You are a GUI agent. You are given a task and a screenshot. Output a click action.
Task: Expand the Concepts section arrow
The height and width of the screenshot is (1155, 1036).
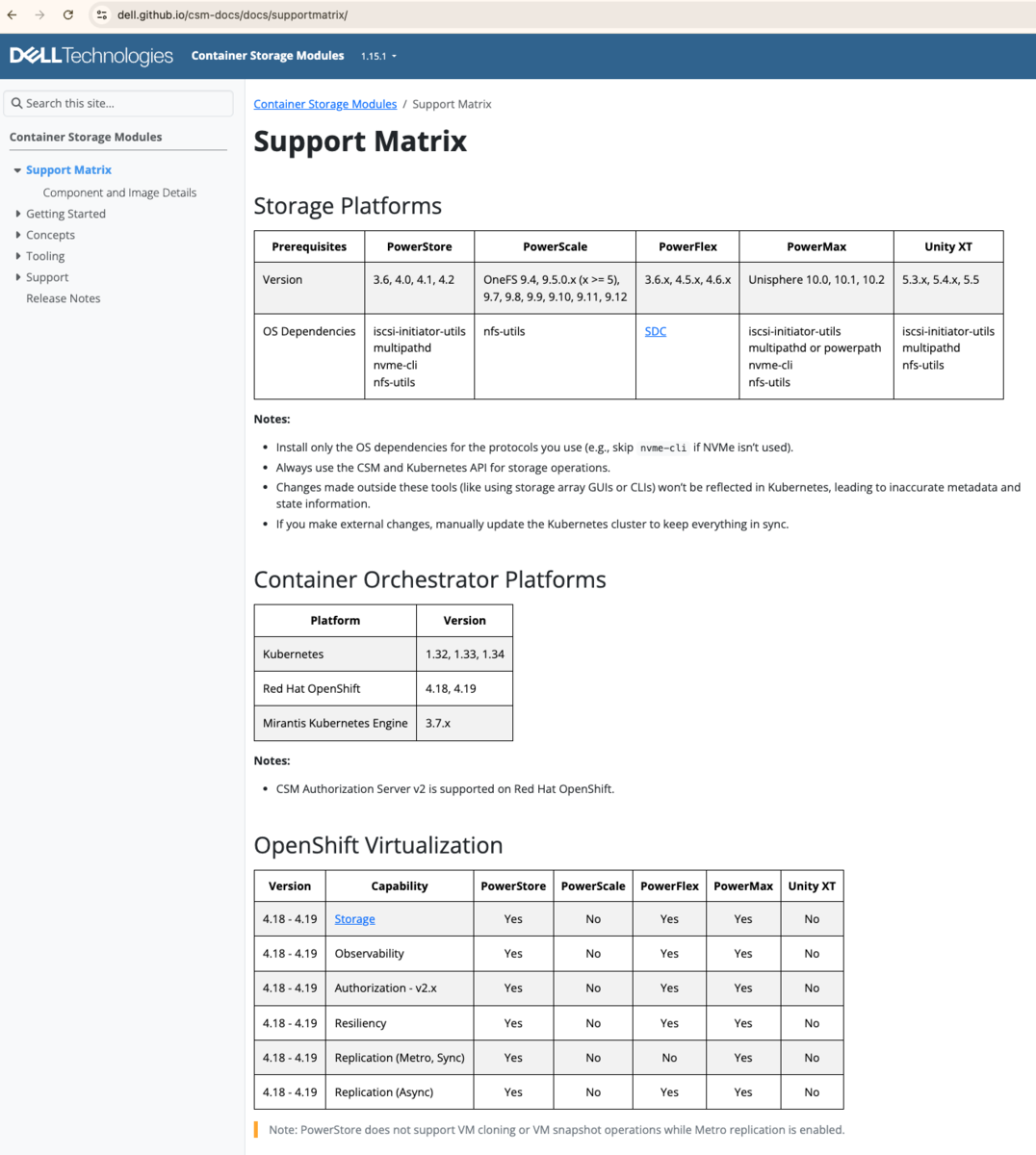(17, 235)
